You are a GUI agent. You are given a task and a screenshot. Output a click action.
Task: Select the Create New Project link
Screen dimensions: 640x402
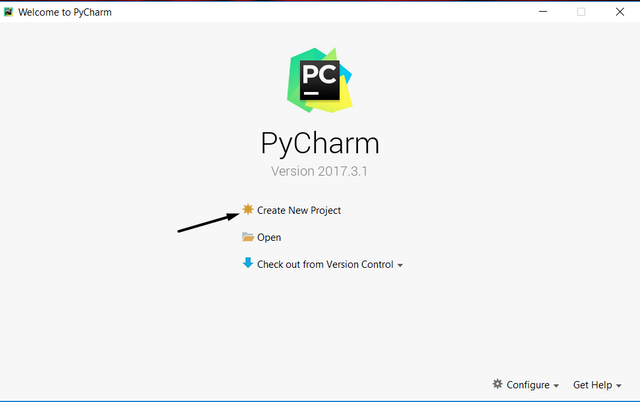click(299, 210)
